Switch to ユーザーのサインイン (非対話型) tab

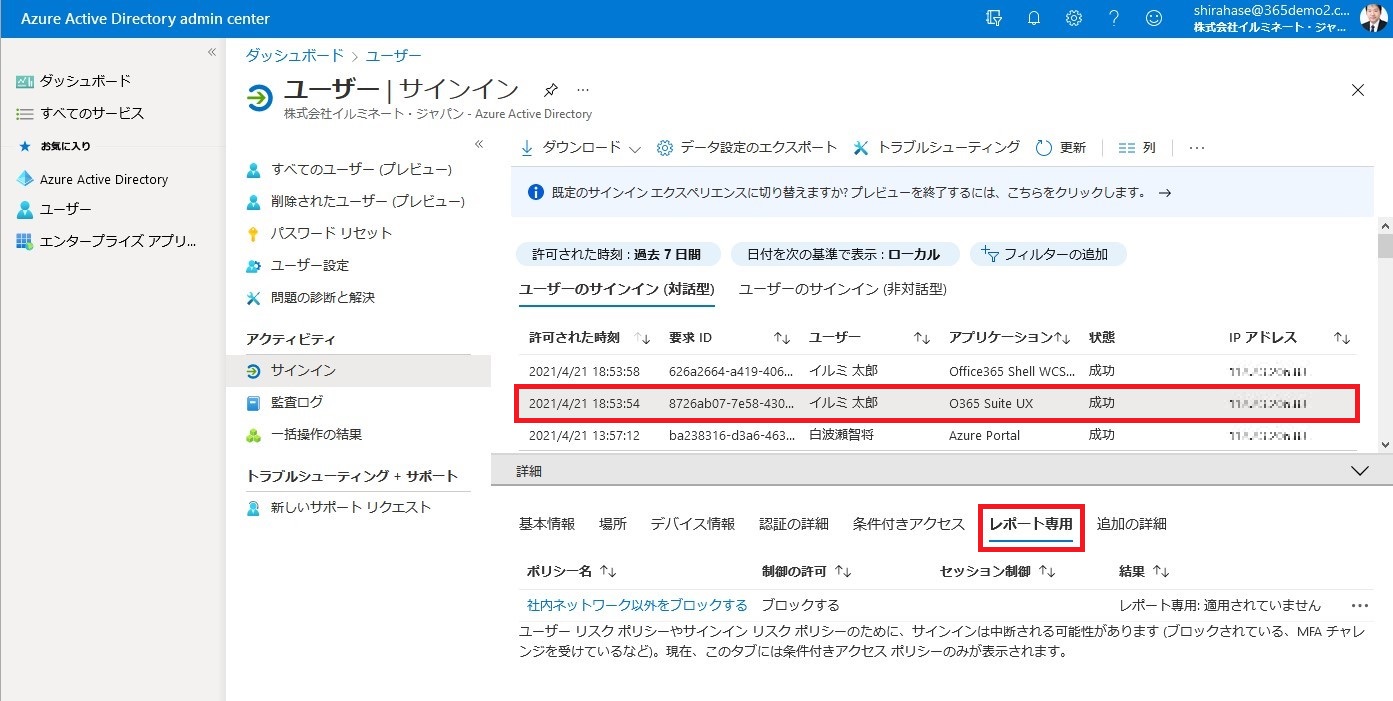click(x=843, y=289)
